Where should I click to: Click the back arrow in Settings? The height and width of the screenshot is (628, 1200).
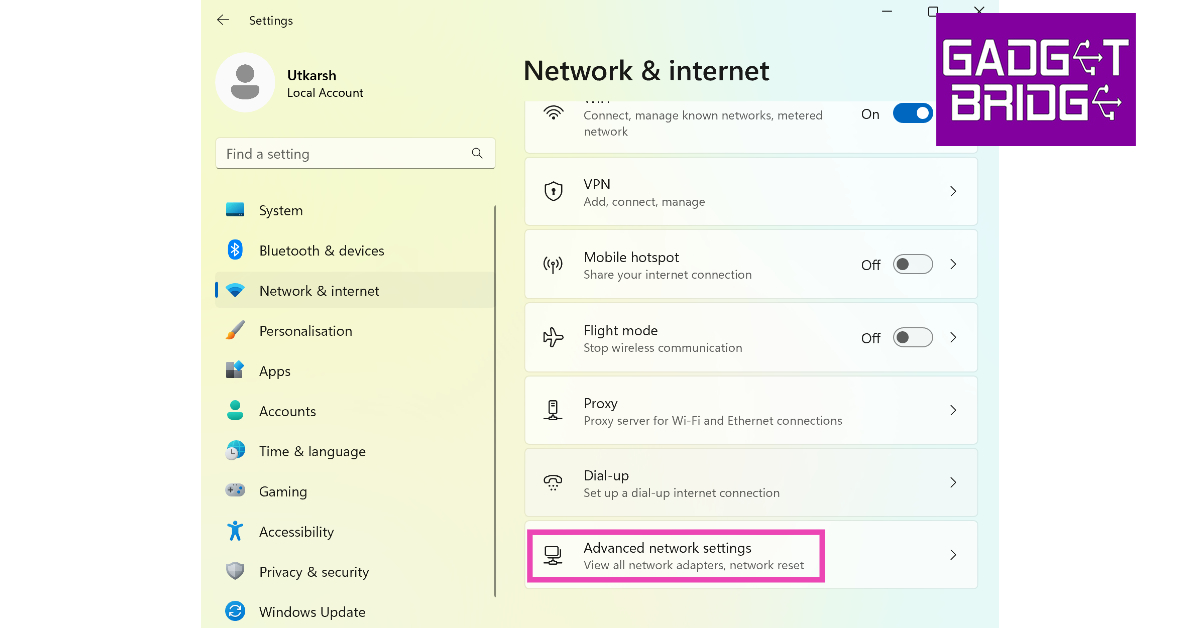(x=223, y=20)
